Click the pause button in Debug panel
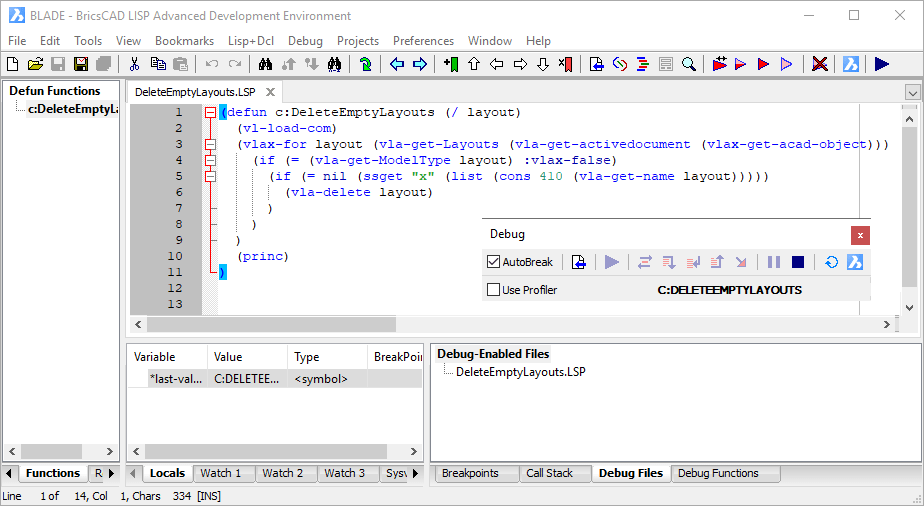 point(774,262)
